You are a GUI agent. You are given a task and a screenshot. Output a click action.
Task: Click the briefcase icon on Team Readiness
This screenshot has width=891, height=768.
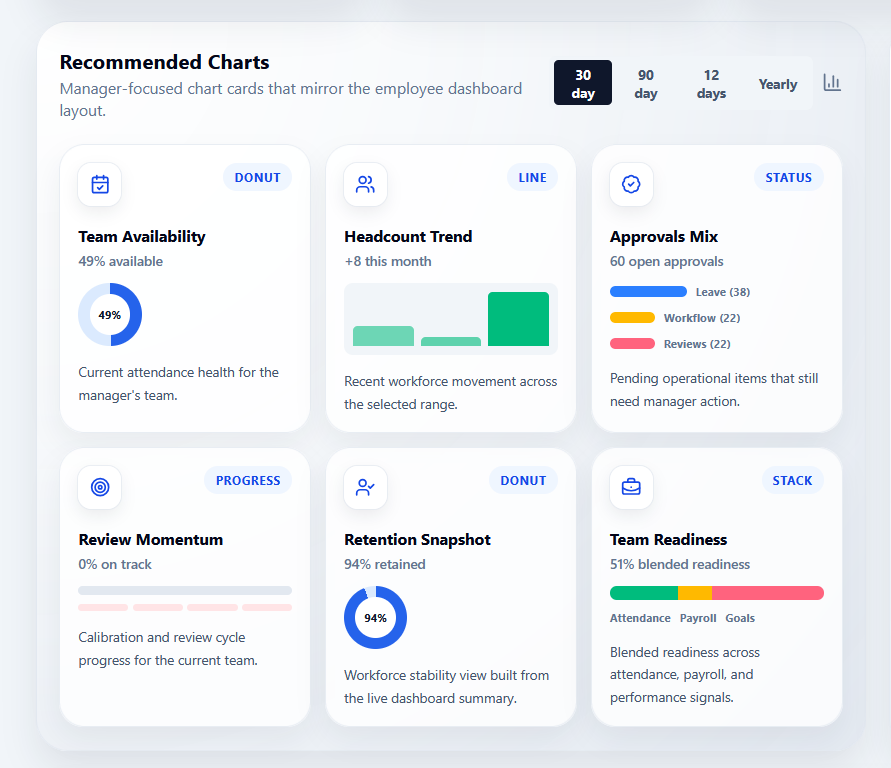pos(631,487)
